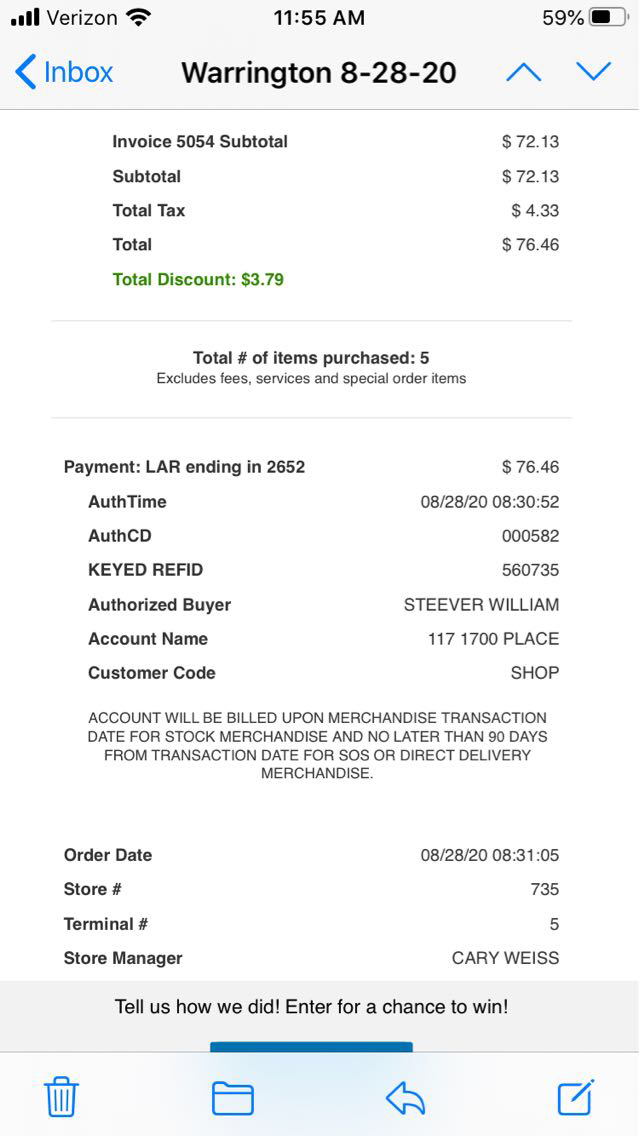Viewport: 639px width, 1136px height.
Task: Go to previous message with up chevron
Action: (523, 72)
